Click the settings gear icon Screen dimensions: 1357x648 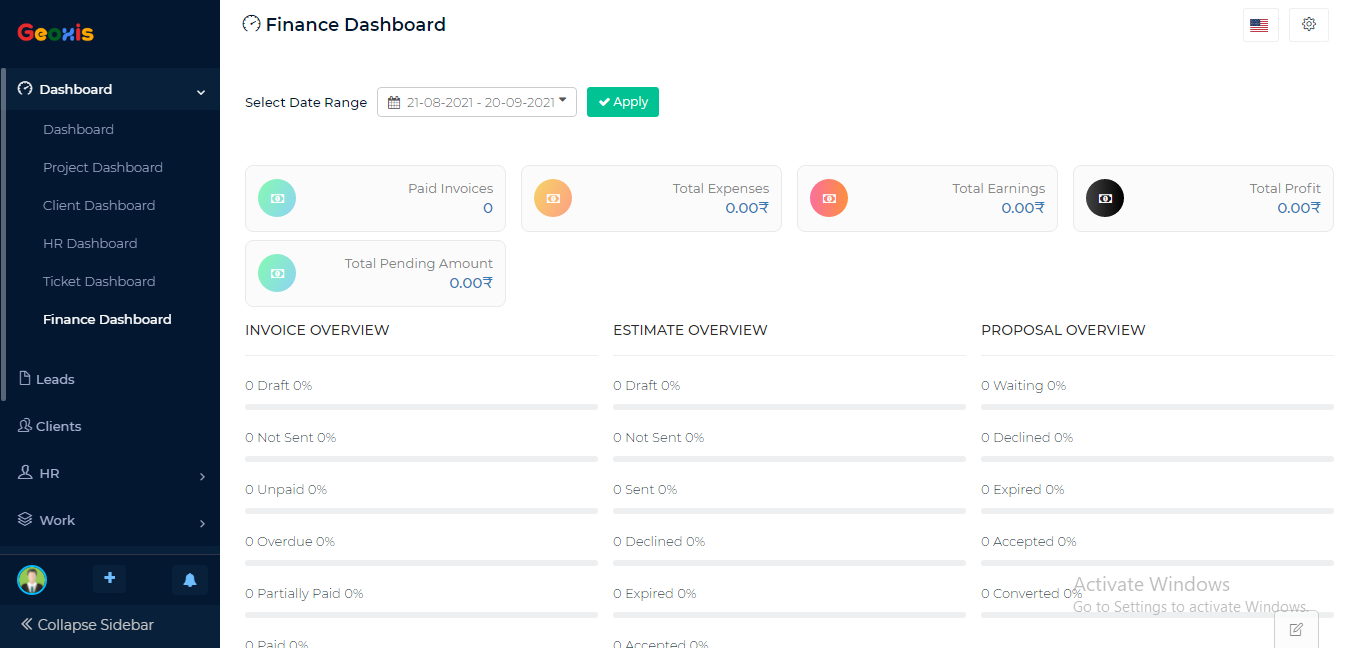coord(1308,25)
